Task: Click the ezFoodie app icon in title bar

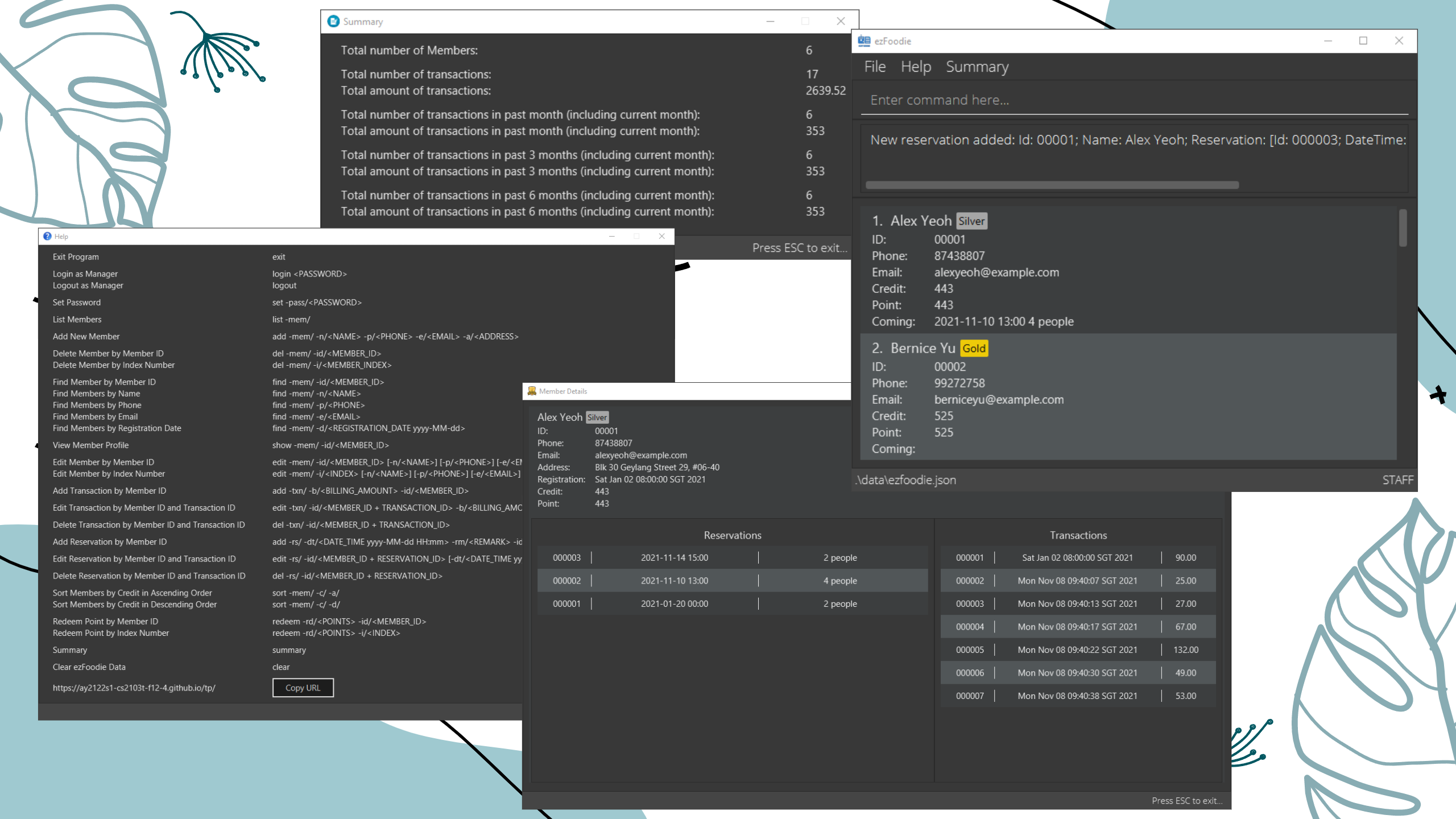Action: click(864, 41)
